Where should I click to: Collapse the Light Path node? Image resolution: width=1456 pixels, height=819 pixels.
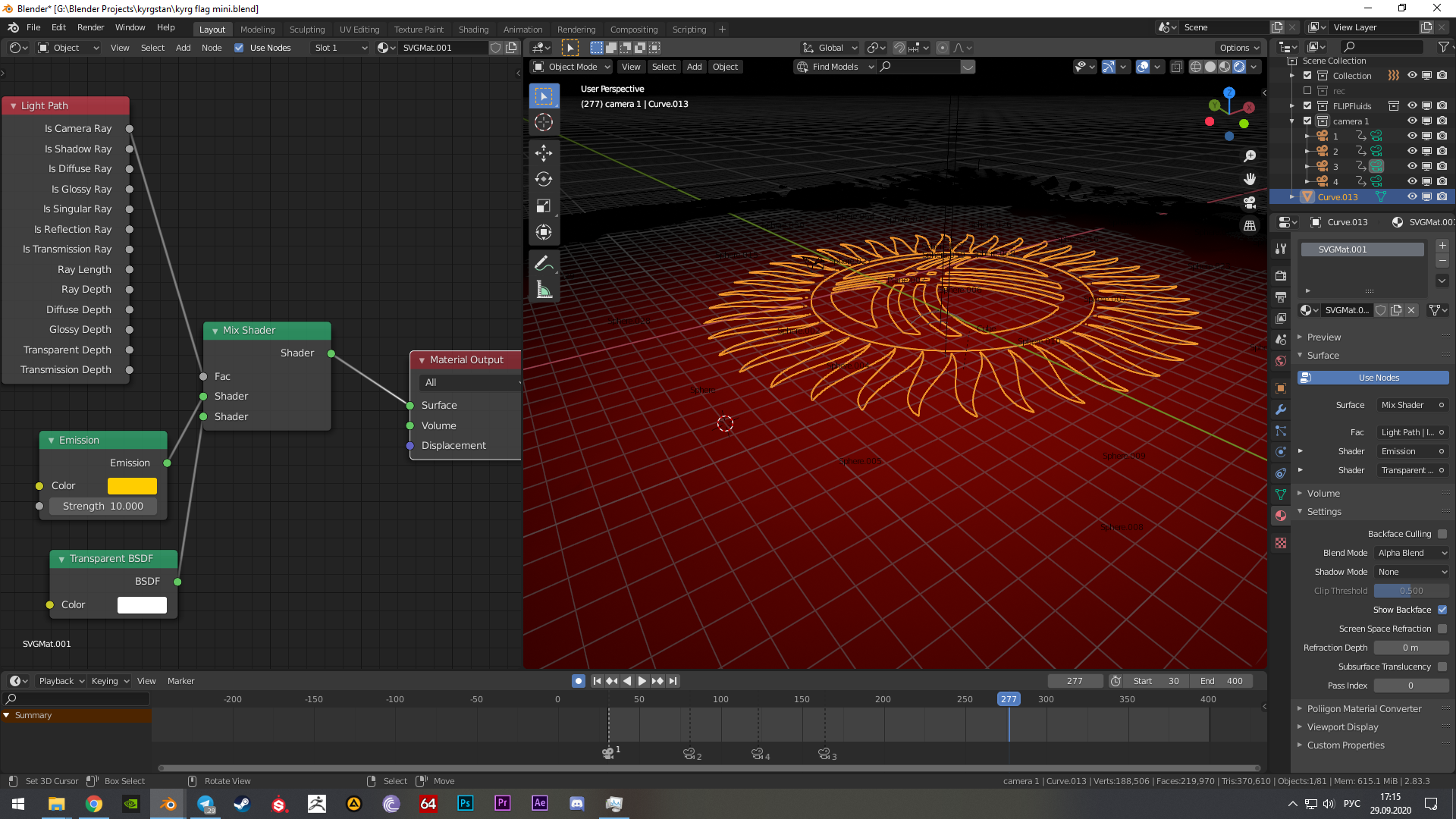(13, 106)
